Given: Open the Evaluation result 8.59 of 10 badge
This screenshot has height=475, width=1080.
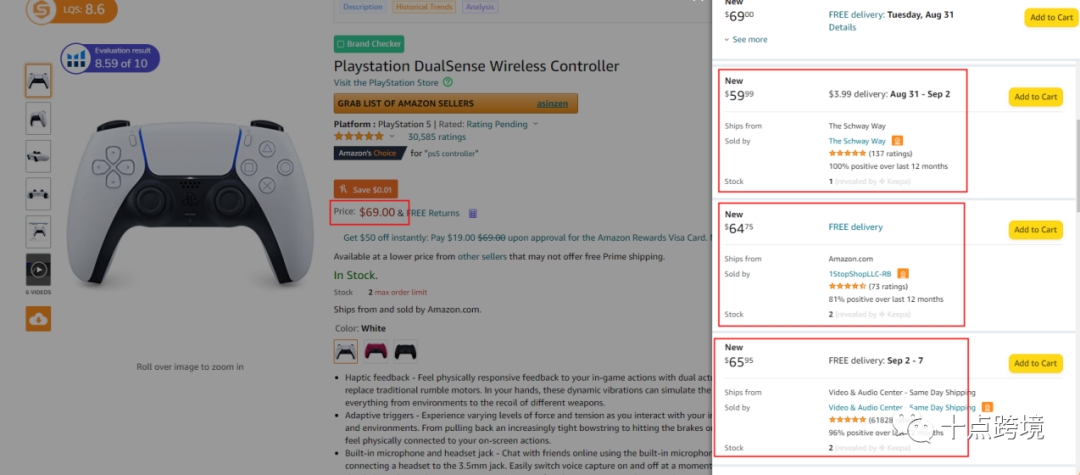Looking at the screenshot, I should [x=110, y=59].
